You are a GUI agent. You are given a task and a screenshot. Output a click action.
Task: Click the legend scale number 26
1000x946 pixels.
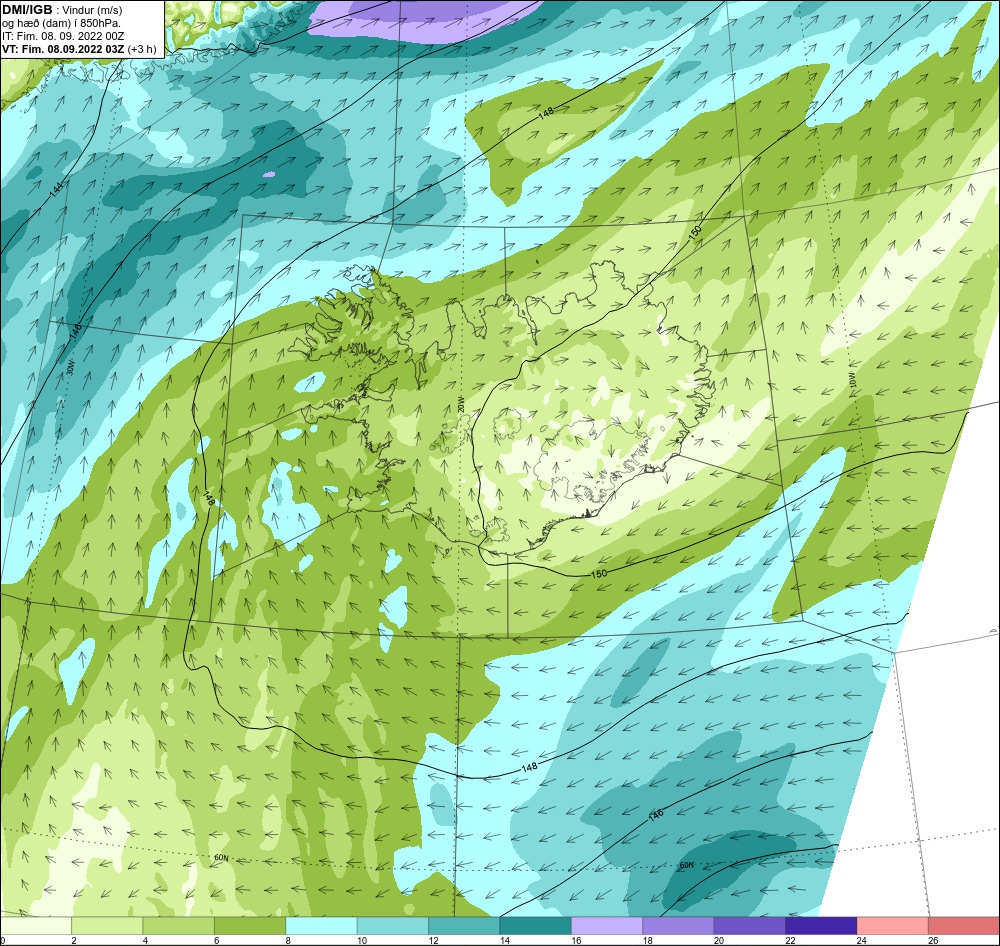pos(933,940)
